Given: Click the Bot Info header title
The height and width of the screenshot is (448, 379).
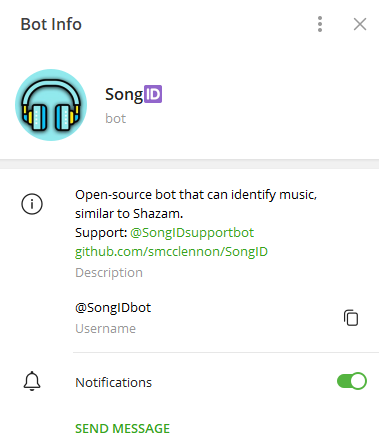Looking at the screenshot, I should (x=51, y=24).
